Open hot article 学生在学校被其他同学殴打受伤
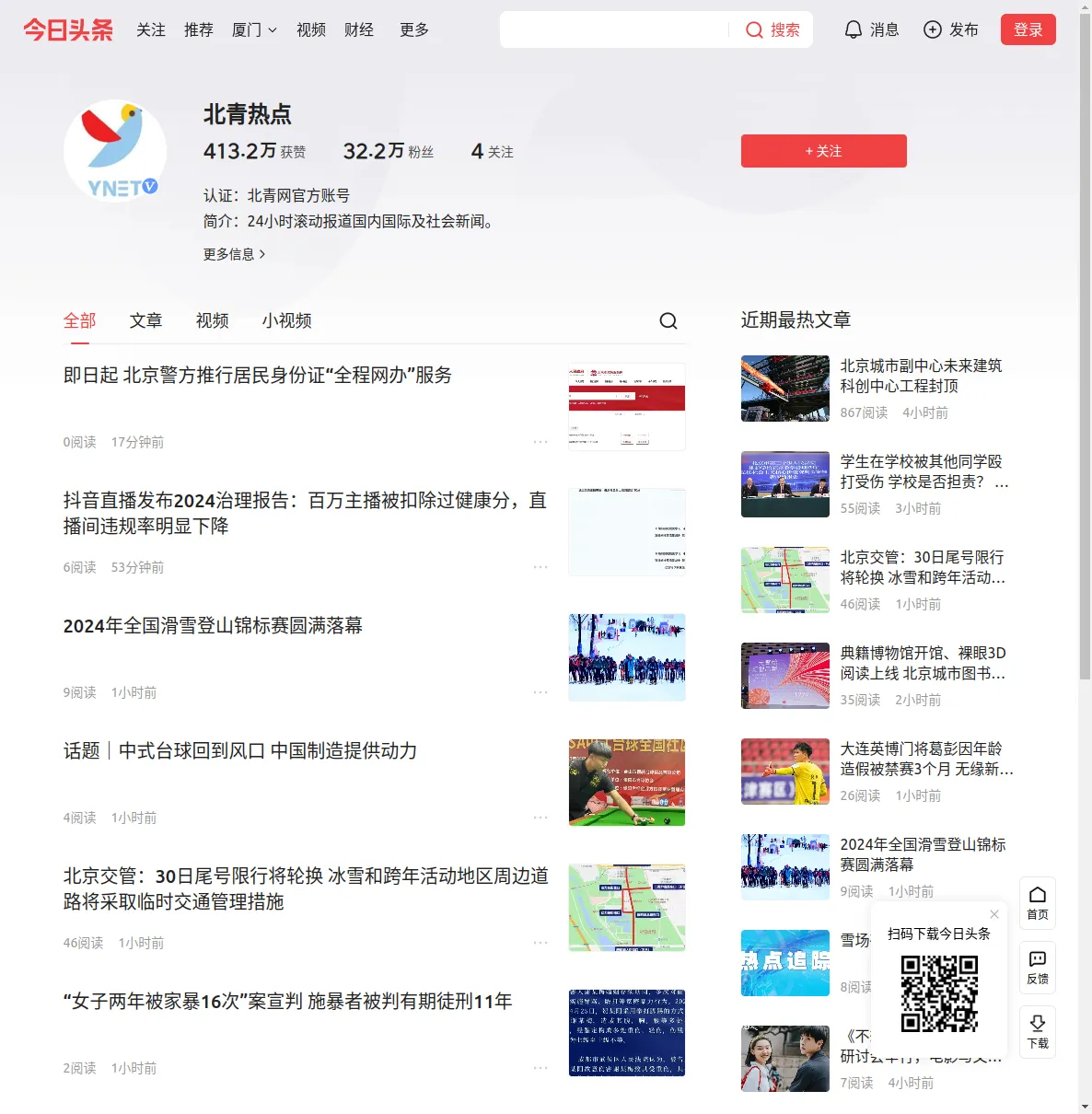Screen dimensions: 1092x1114 tap(924, 471)
